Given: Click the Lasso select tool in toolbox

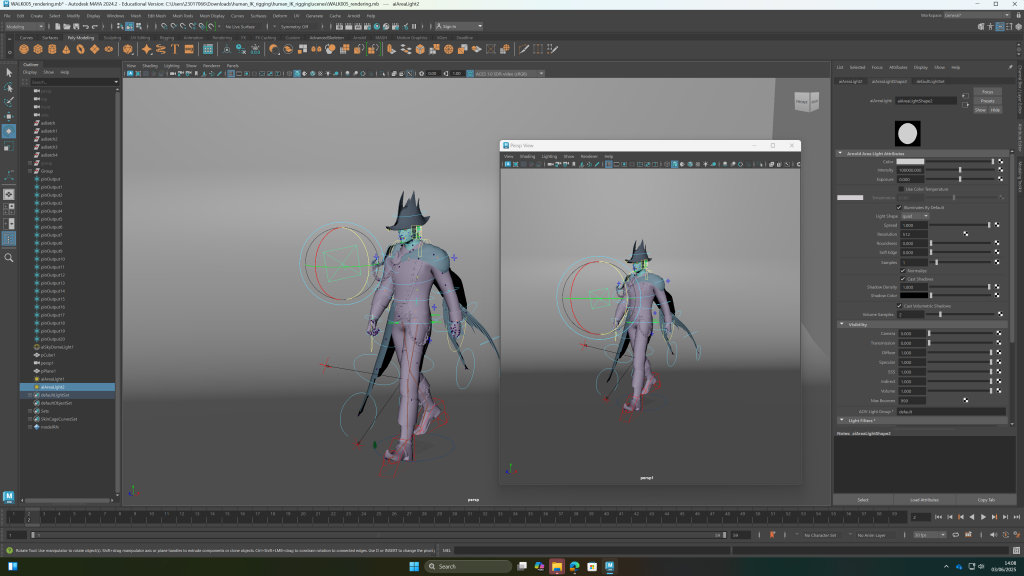Looking at the screenshot, I should pyautogui.click(x=9, y=87).
